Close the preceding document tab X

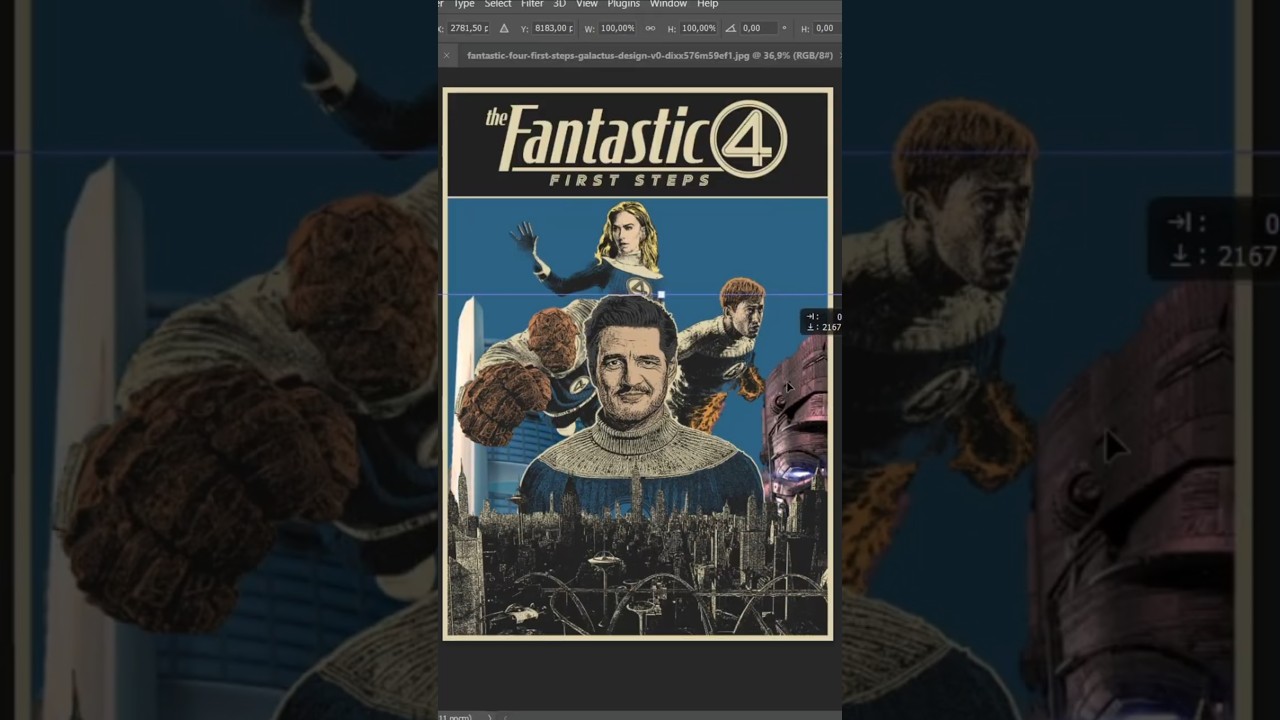point(447,56)
